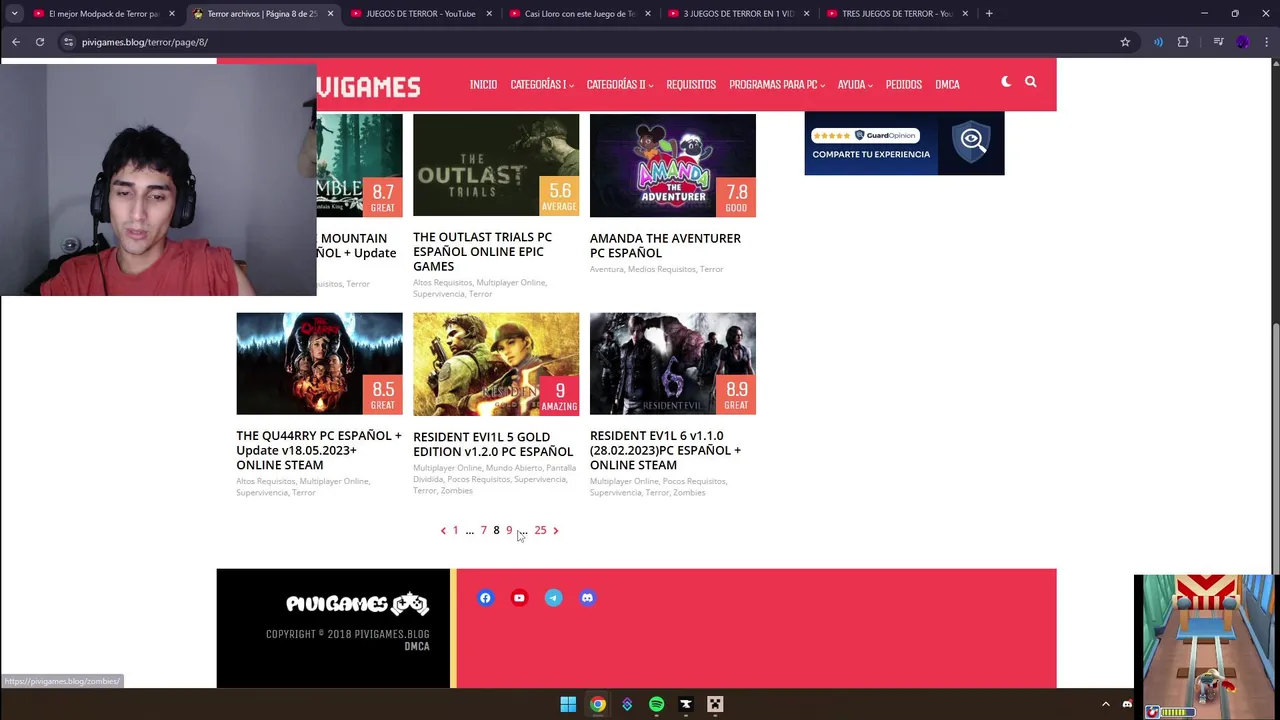Go to pagination page 1
This screenshot has height=720, width=1280.
[455, 531]
